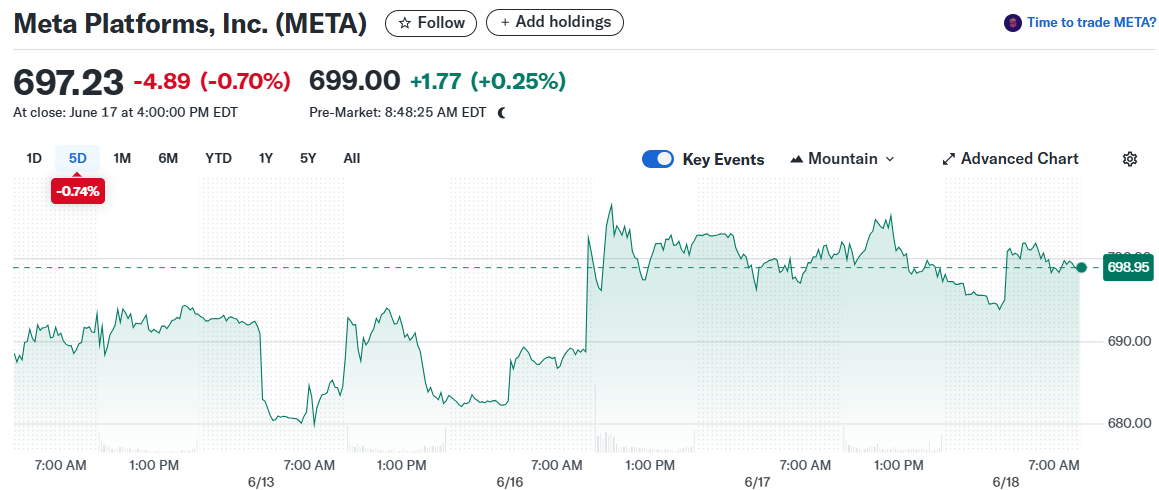
Task: Open the Advanced Chart view
Action: tap(1010, 159)
